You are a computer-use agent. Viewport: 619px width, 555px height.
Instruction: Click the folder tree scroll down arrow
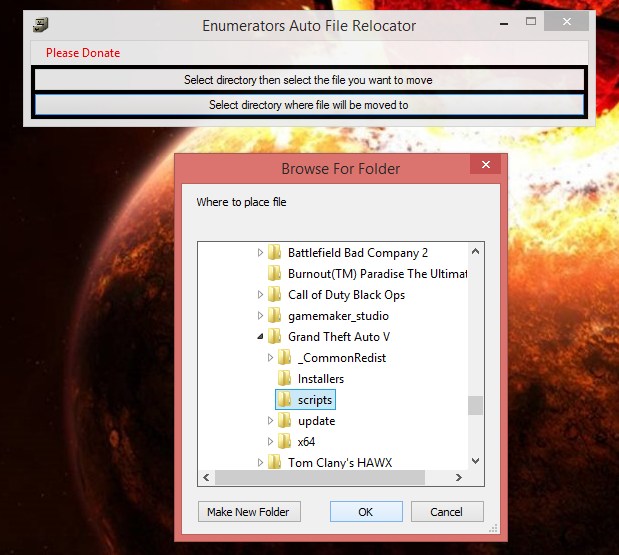pyautogui.click(x=476, y=461)
